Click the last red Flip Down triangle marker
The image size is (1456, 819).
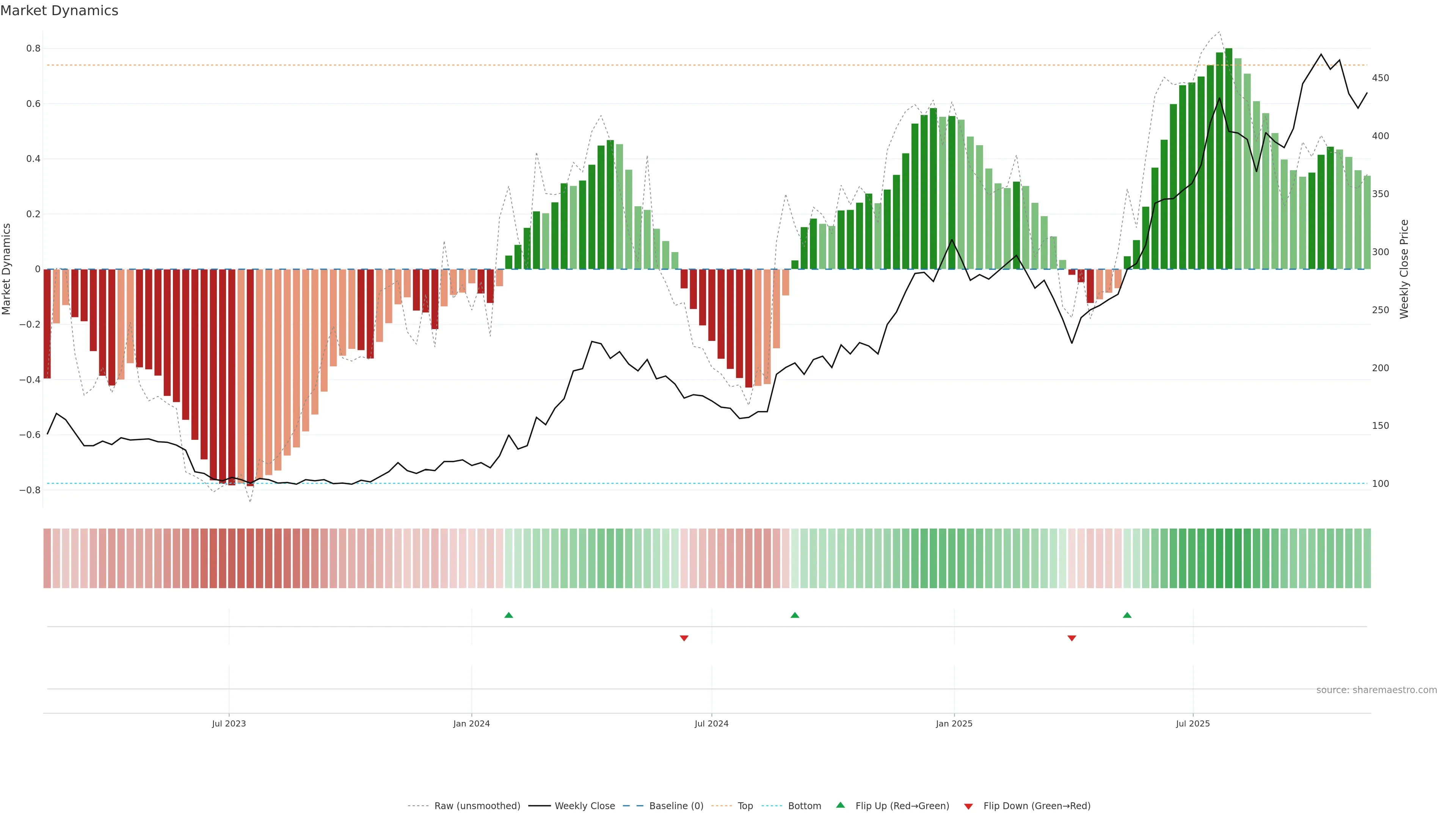[x=1072, y=638]
